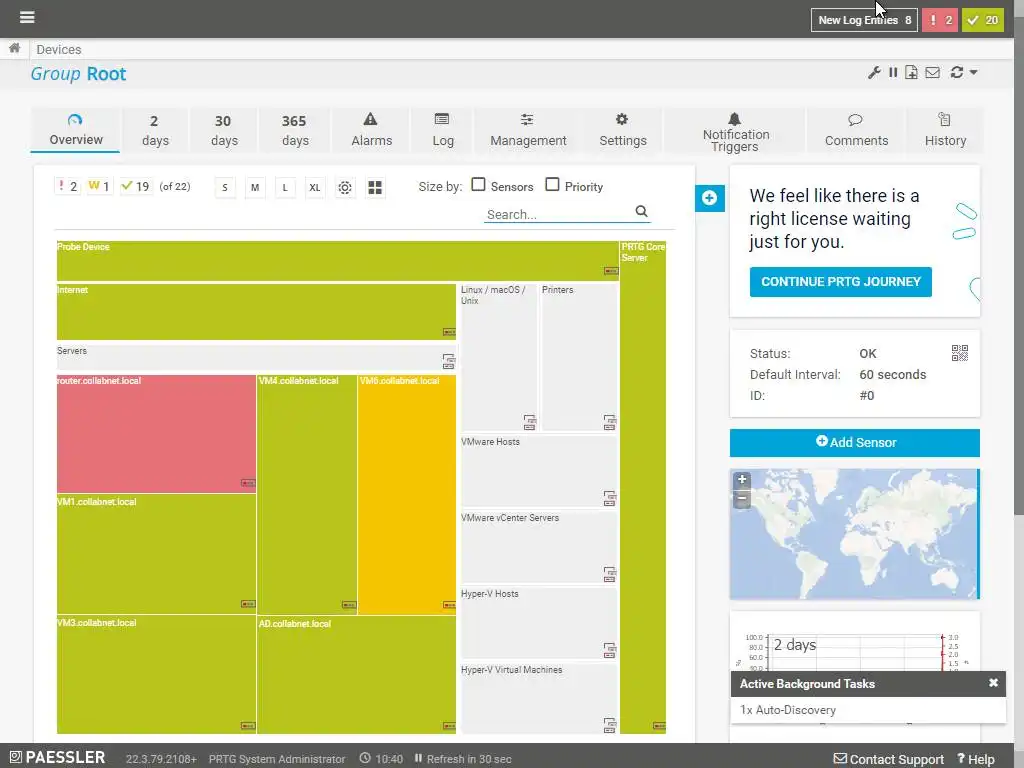The height and width of the screenshot is (768, 1024).
Task: Open the hamburger main menu
Action: click(27, 17)
